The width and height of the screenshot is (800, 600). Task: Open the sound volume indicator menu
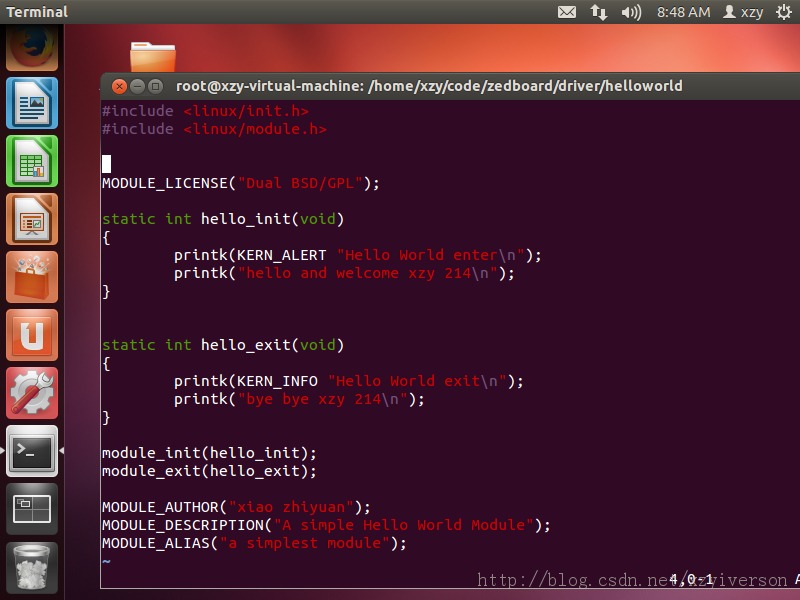pos(631,12)
